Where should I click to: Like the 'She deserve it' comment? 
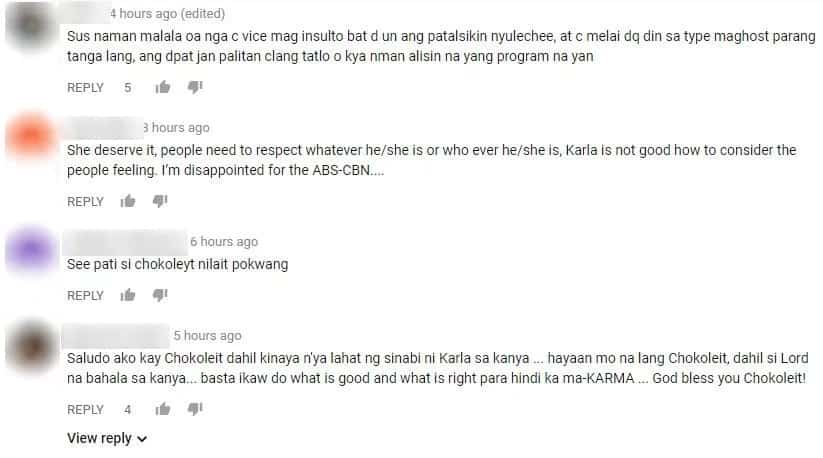coord(128,201)
